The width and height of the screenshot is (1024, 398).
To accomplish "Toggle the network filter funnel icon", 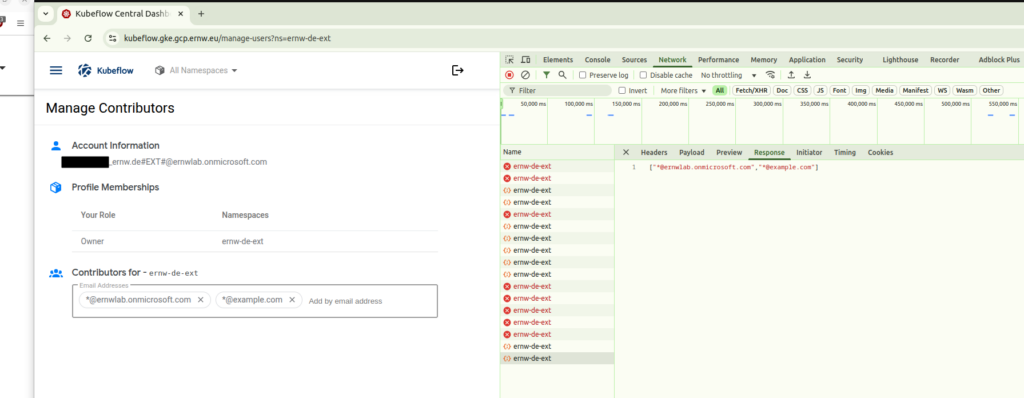I will pyautogui.click(x=547, y=75).
